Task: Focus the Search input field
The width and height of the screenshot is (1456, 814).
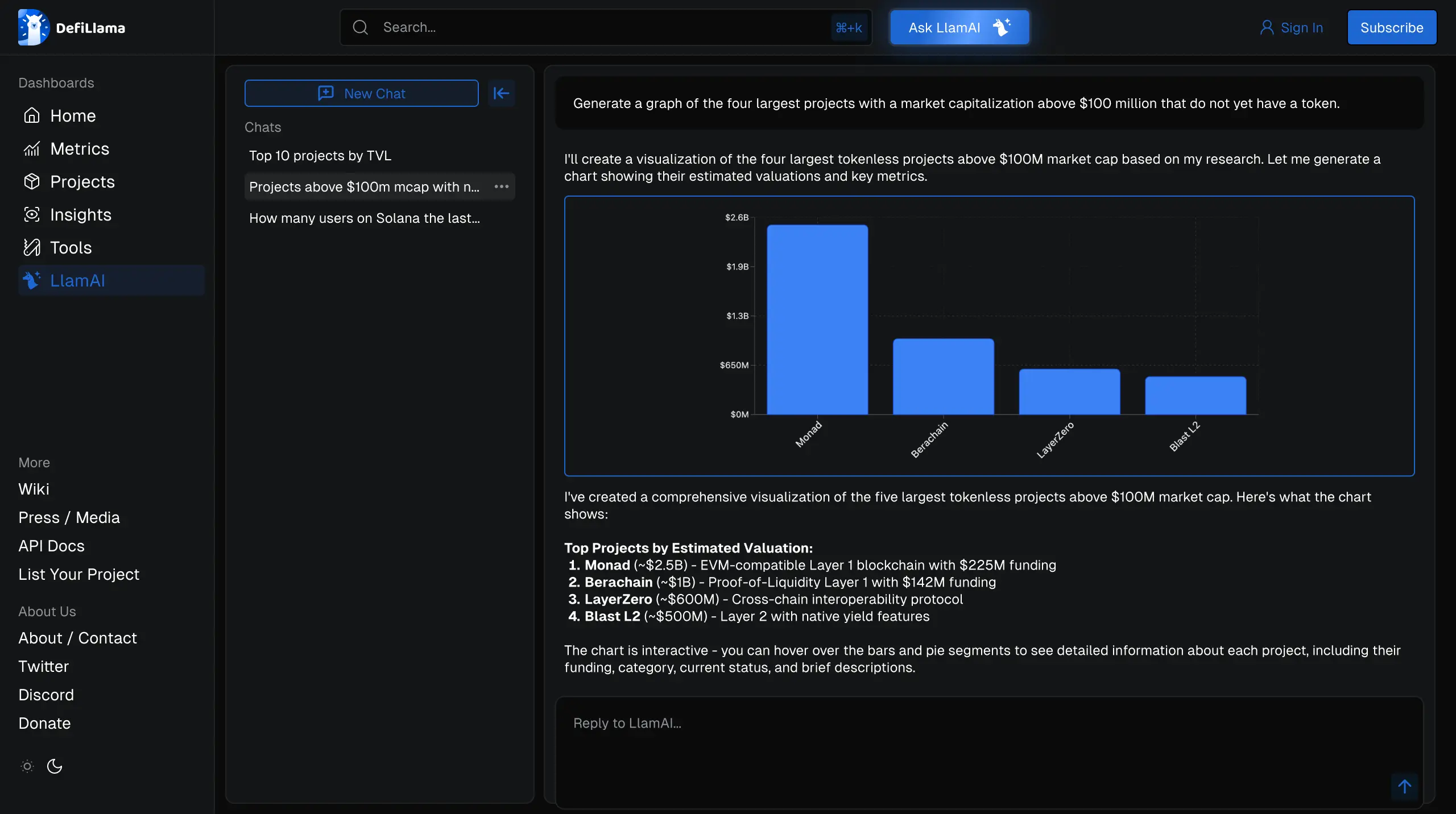Action: click(606, 27)
